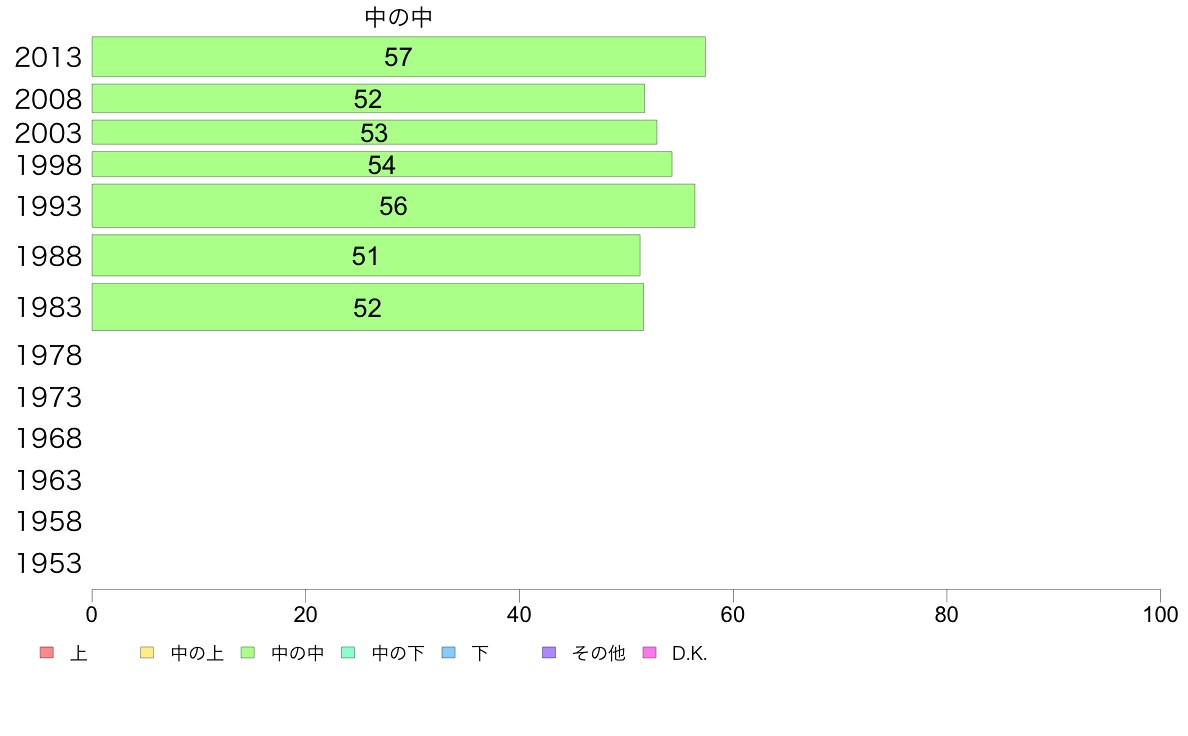Click the blue 下 legend swatch
This screenshot has height=736, width=1188.
(x=449, y=653)
